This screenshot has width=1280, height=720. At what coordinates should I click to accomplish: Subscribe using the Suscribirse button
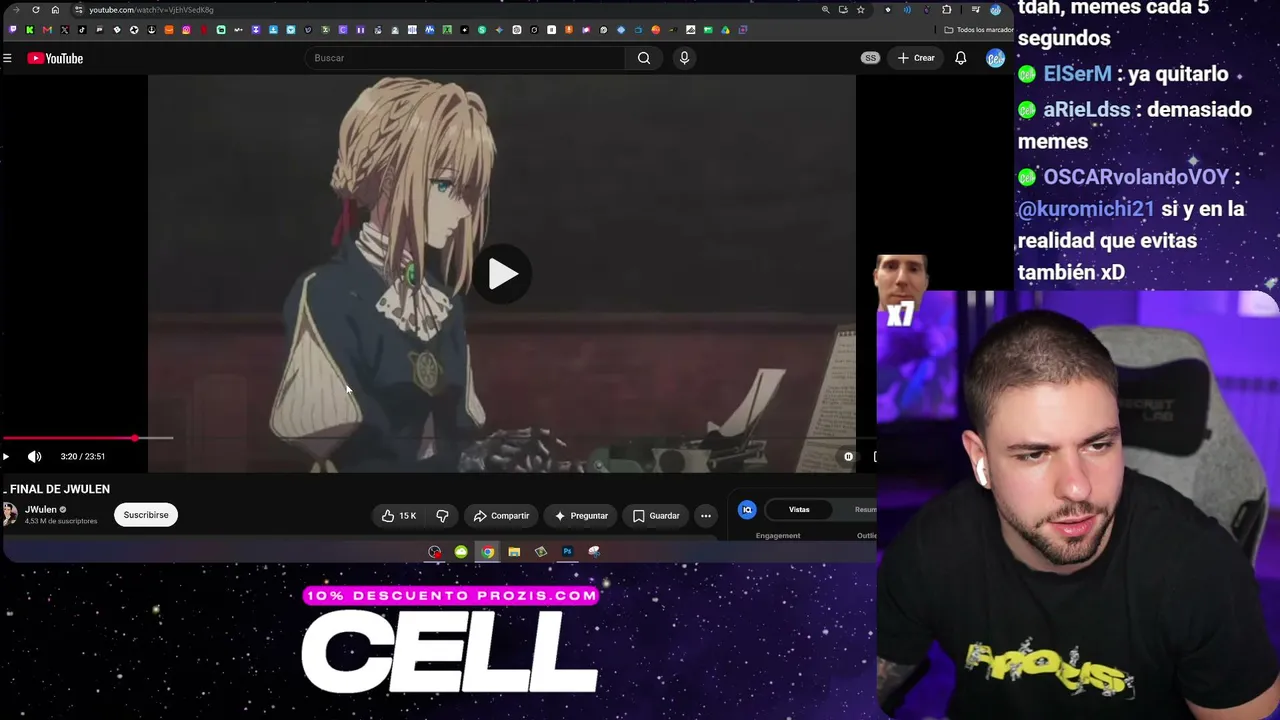tap(146, 515)
